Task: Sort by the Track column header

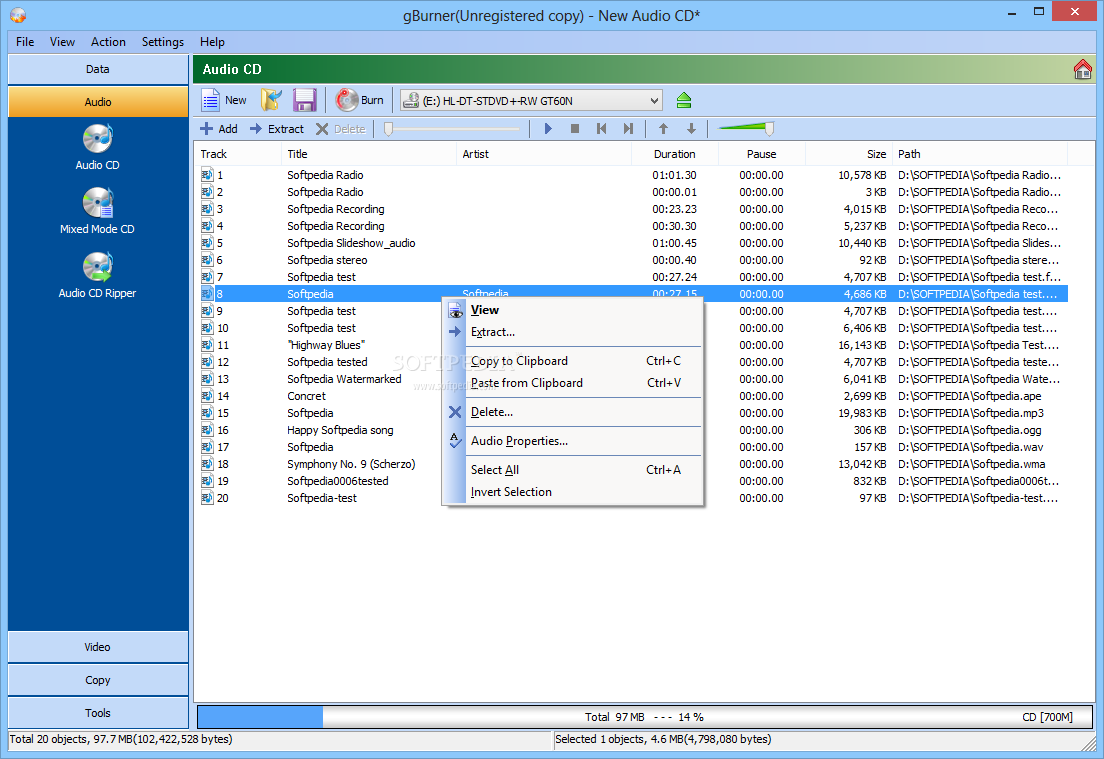Action: tap(237, 154)
